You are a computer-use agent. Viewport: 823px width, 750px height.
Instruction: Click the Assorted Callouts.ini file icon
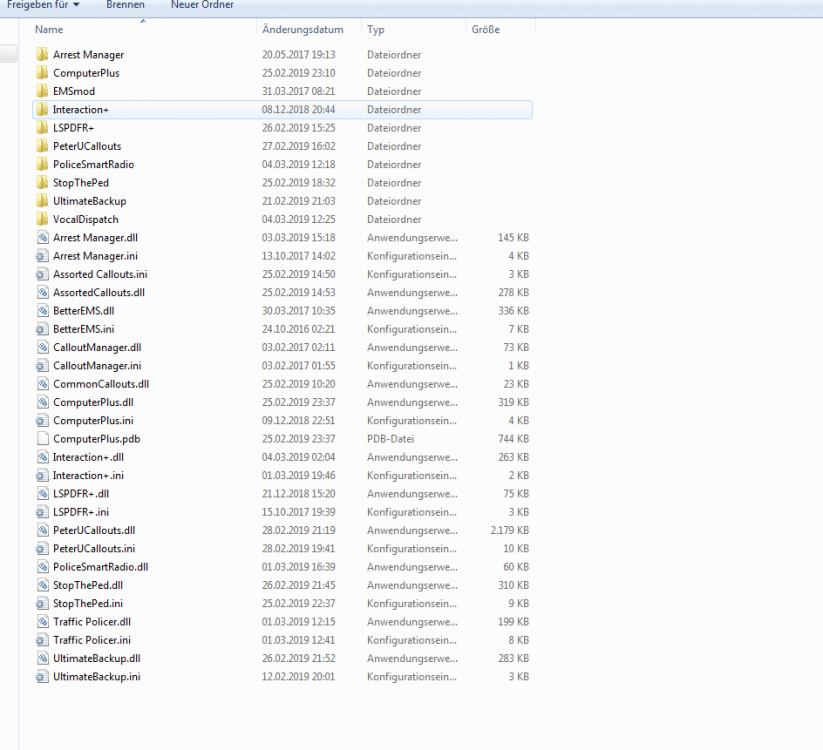click(x=43, y=274)
